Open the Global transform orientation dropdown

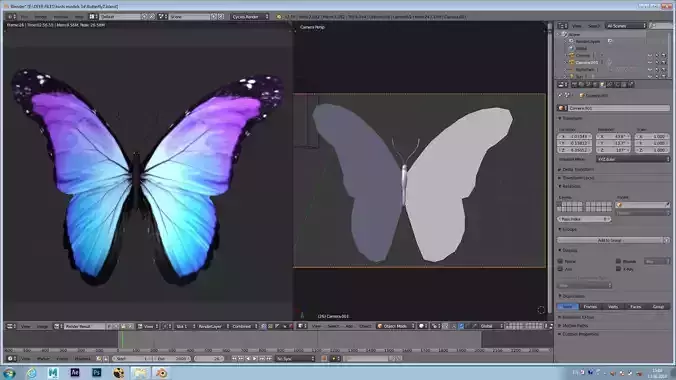coord(492,326)
